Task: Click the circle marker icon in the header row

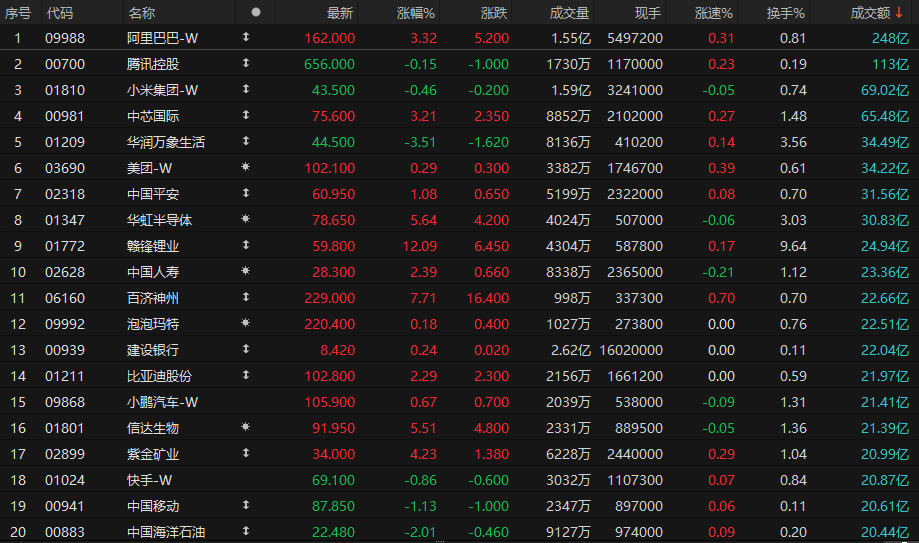Action: [x=256, y=12]
